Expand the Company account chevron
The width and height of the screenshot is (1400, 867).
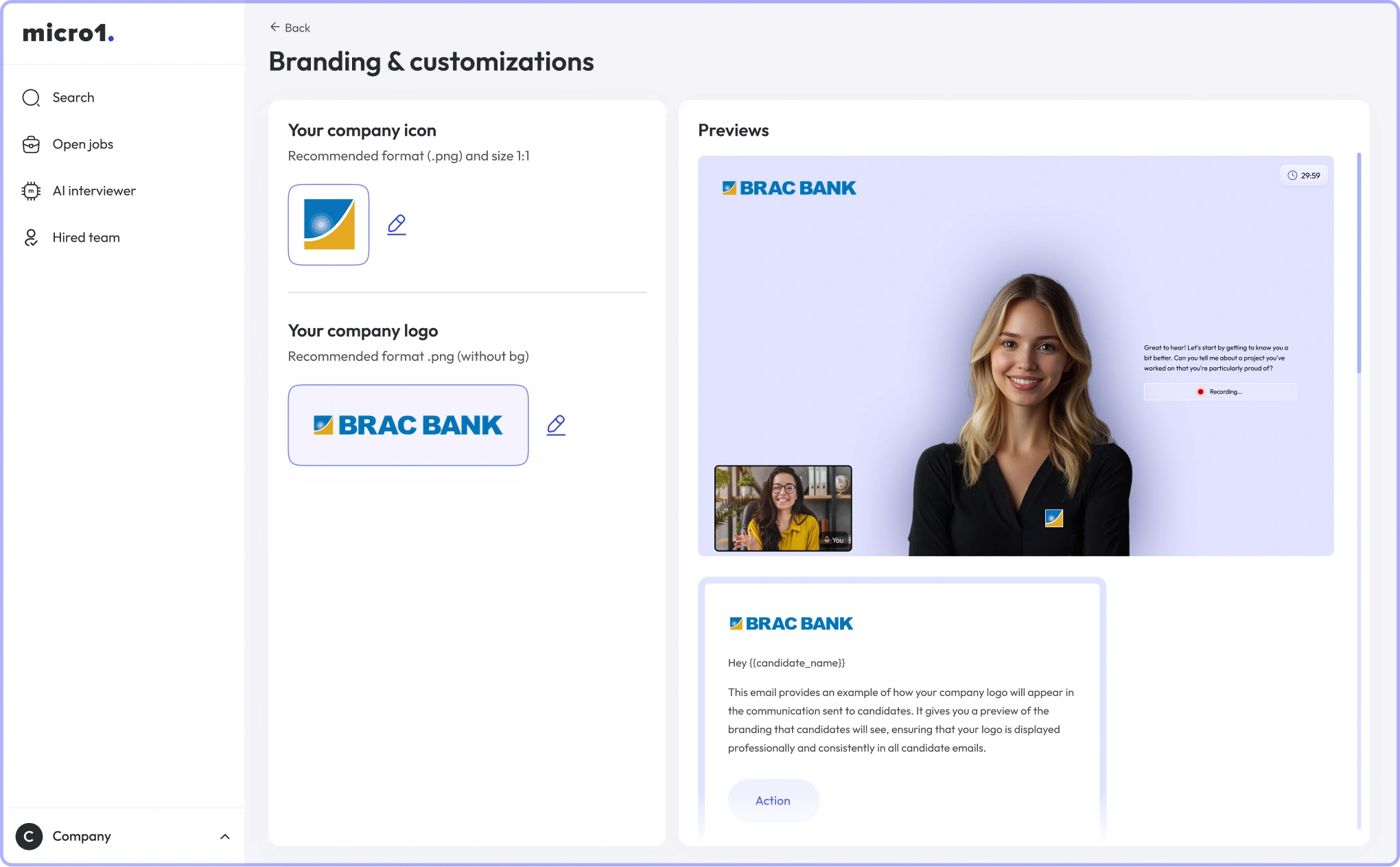coord(224,836)
